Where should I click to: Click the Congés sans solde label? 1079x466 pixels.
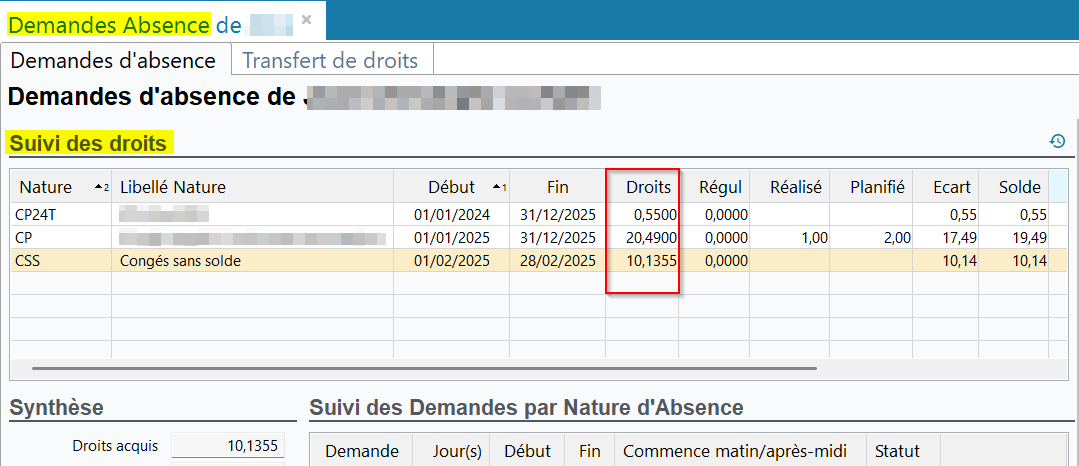click(180, 261)
